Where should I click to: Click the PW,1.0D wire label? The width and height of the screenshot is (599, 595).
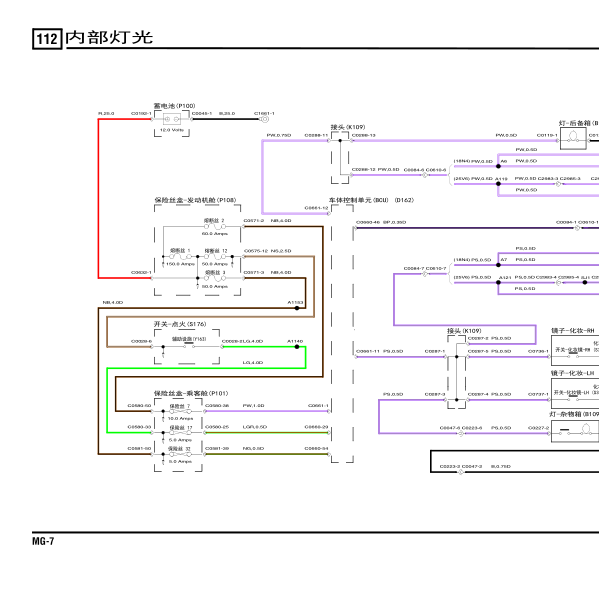(x=253, y=406)
